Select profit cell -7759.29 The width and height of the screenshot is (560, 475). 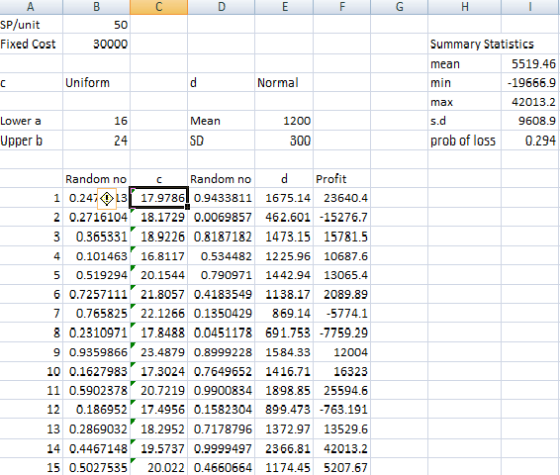pyautogui.click(x=342, y=332)
